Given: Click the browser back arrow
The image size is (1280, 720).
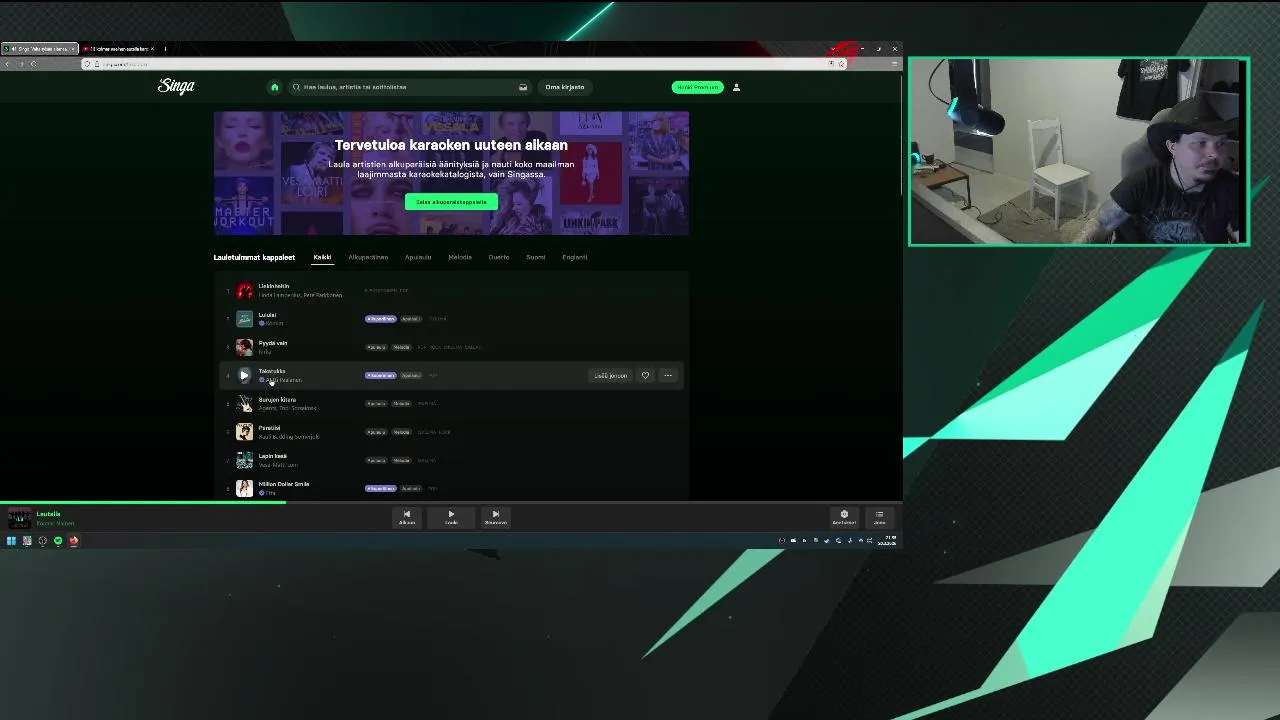Looking at the screenshot, I should click(x=7, y=64).
